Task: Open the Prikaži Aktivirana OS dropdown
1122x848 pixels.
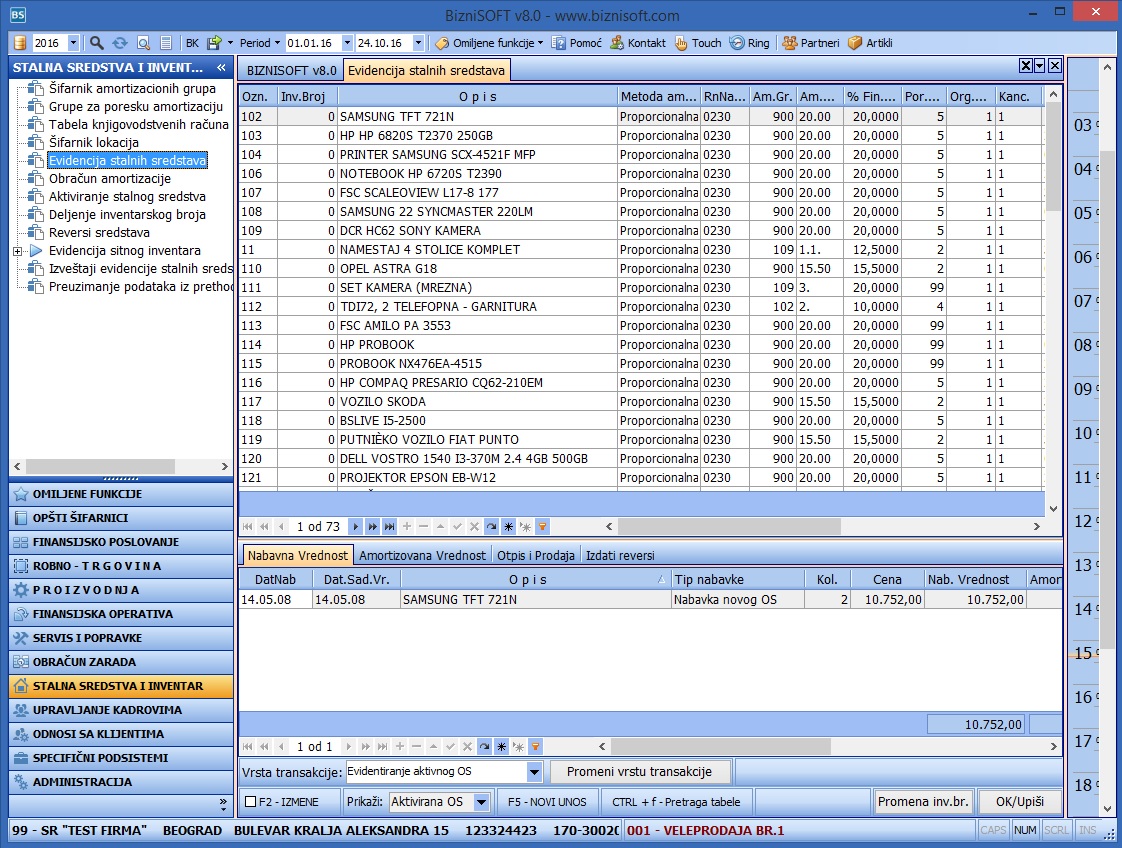Action: (x=482, y=802)
